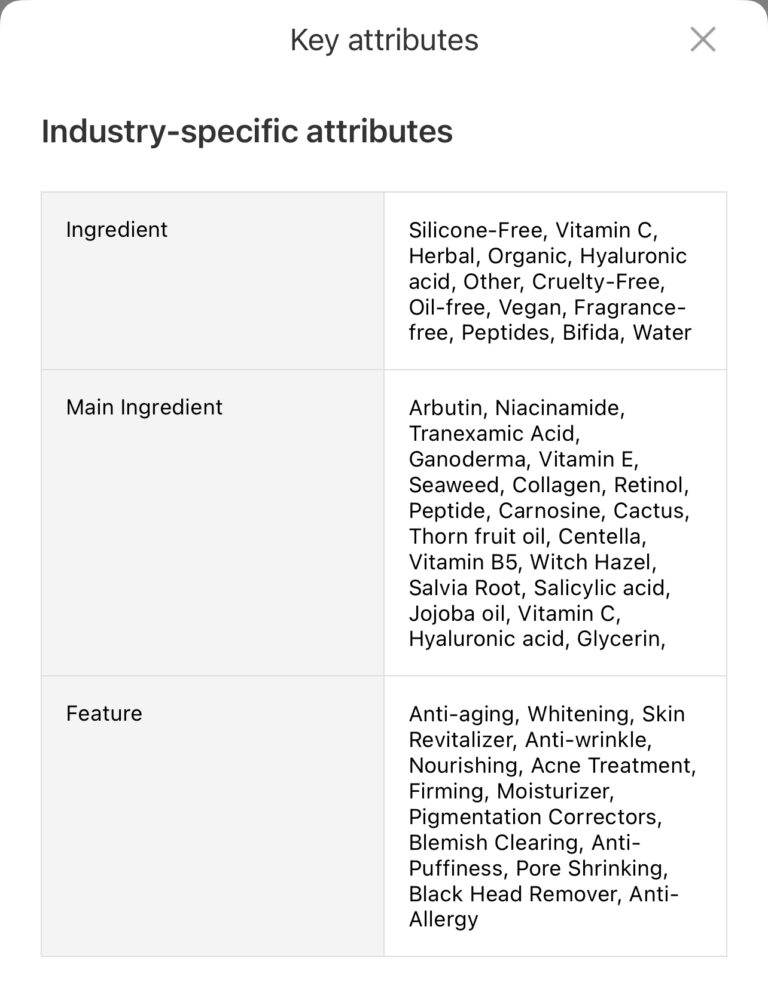Select the Industry-specific attributes heading

[x=247, y=131]
